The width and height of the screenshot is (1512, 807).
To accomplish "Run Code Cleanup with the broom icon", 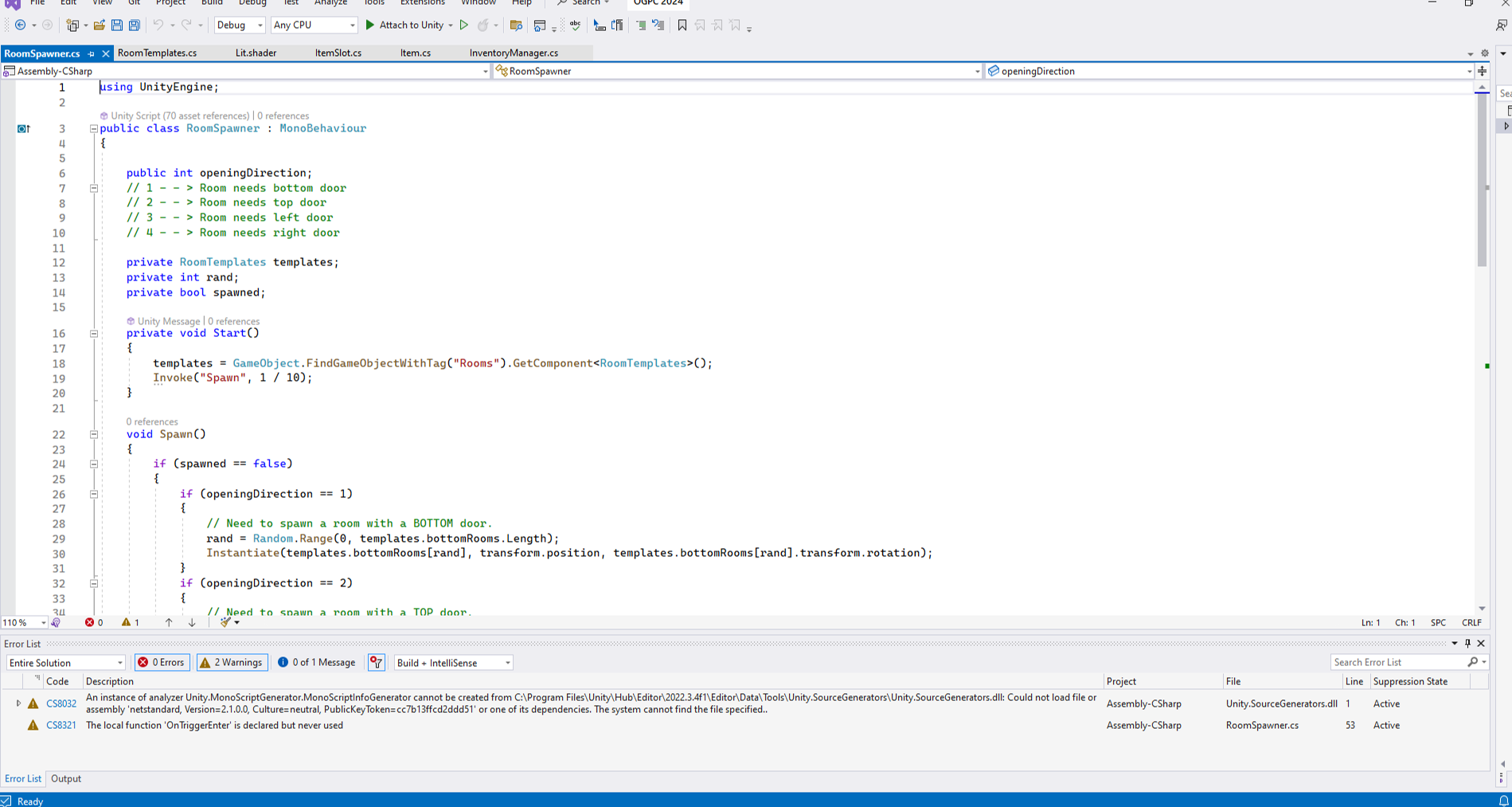I will [225, 622].
